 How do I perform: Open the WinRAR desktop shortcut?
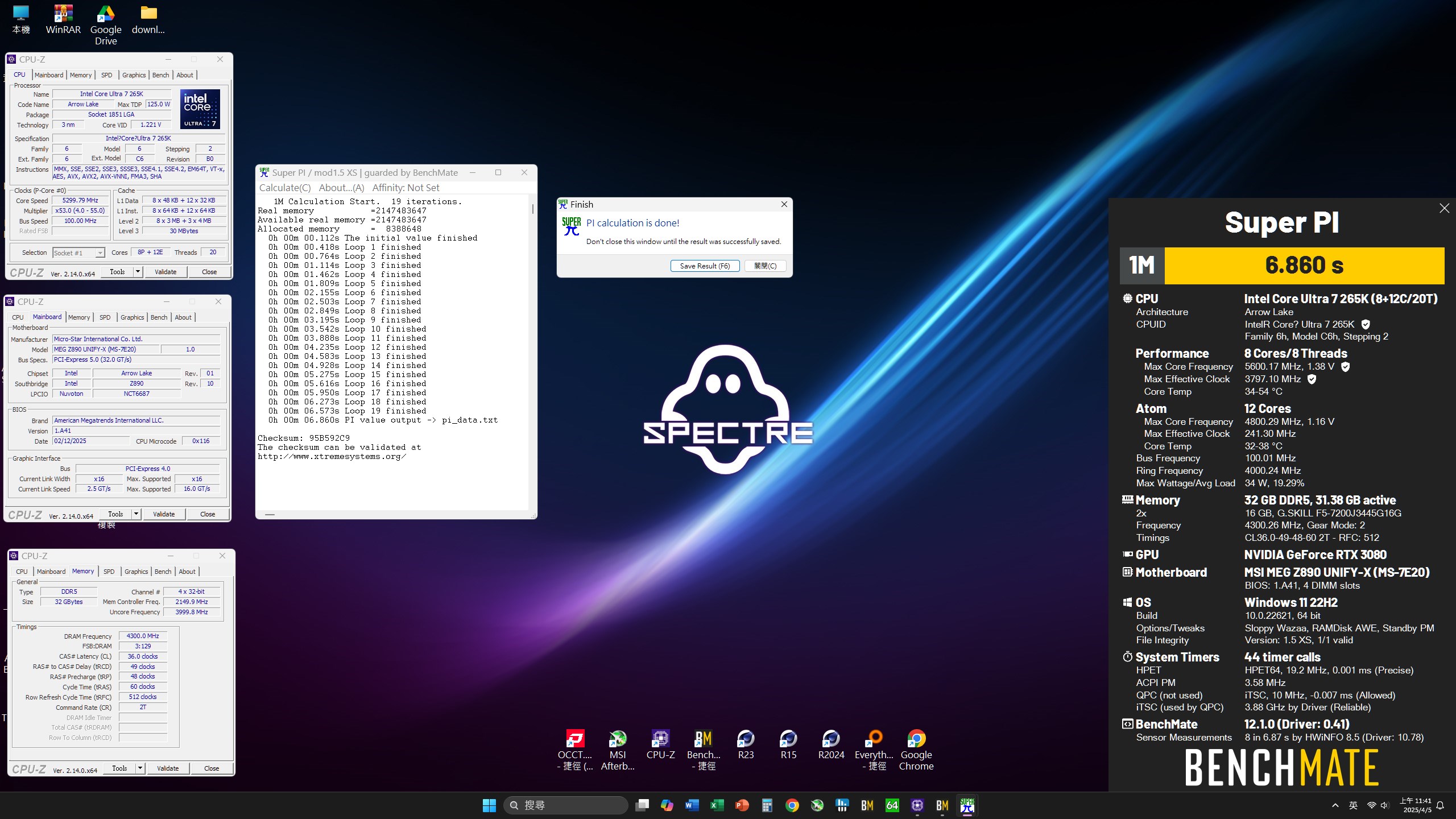point(63,20)
